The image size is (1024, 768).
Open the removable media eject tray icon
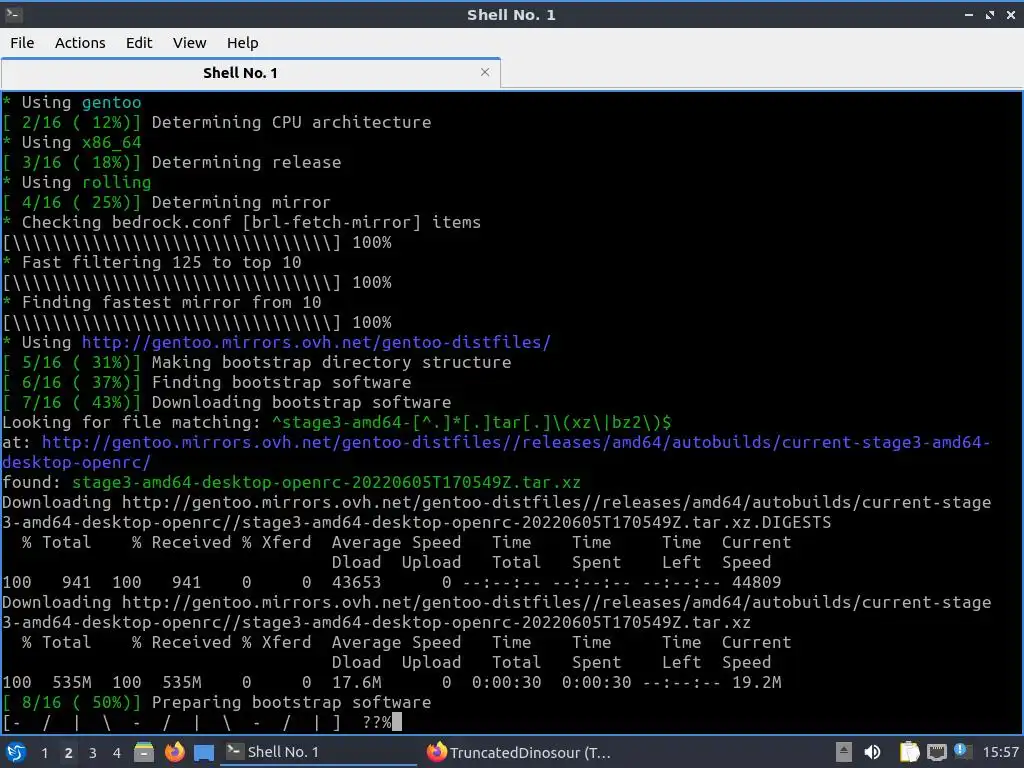[x=844, y=752]
